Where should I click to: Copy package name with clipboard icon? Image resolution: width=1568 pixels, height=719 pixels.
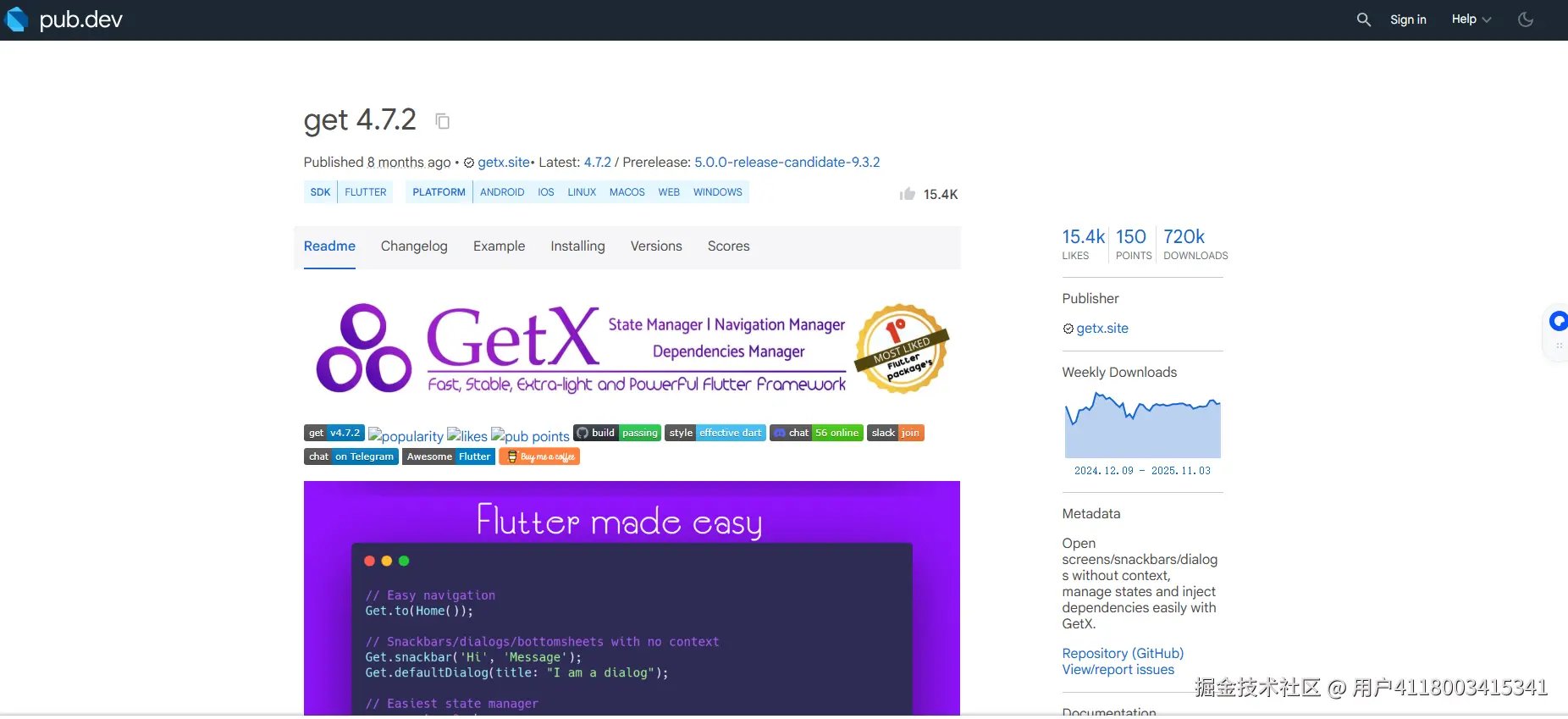click(x=442, y=121)
